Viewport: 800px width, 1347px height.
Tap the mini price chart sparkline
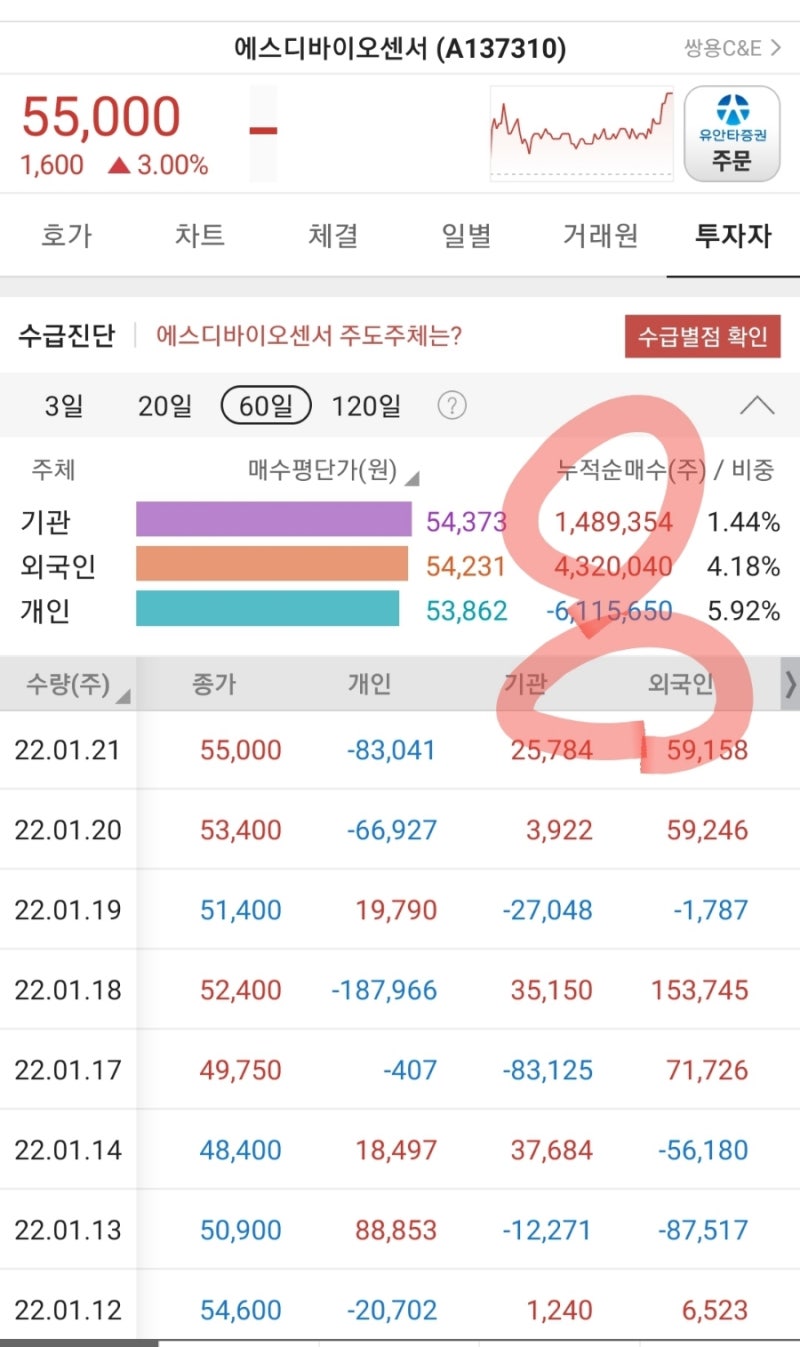pyautogui.click(x=580, y=133)
